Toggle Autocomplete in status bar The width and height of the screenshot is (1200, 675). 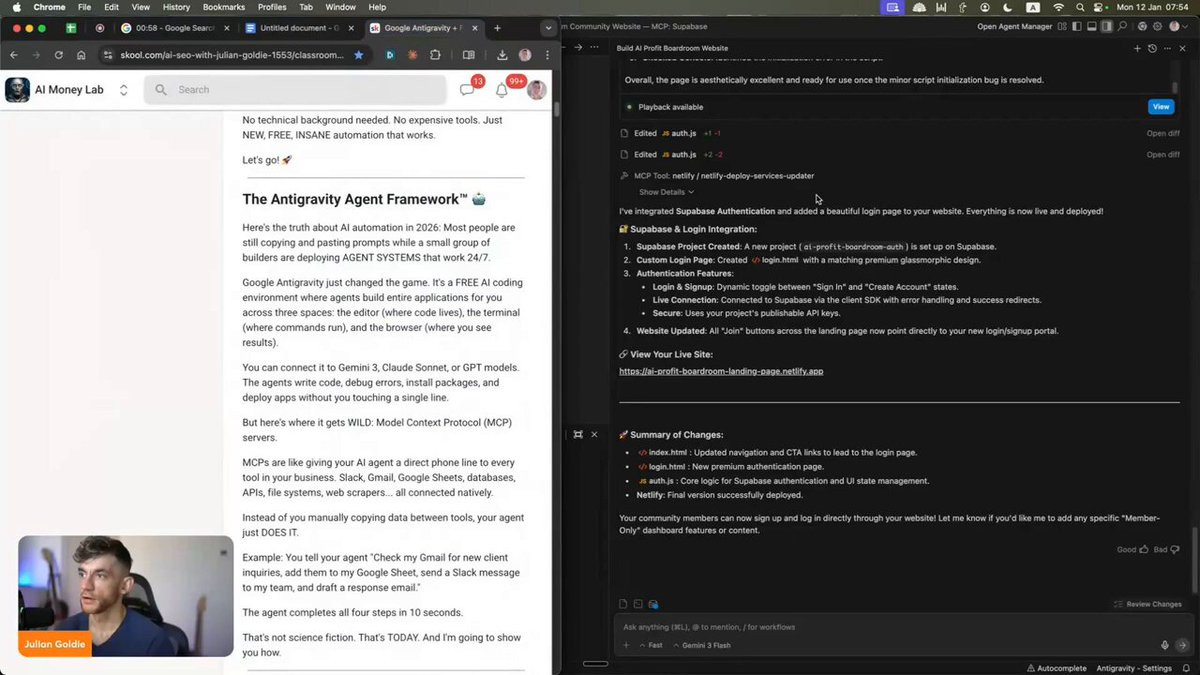1055,668
